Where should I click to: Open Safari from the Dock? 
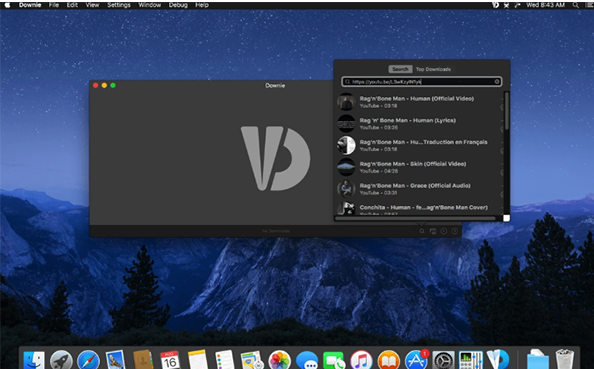coord(88,360)
